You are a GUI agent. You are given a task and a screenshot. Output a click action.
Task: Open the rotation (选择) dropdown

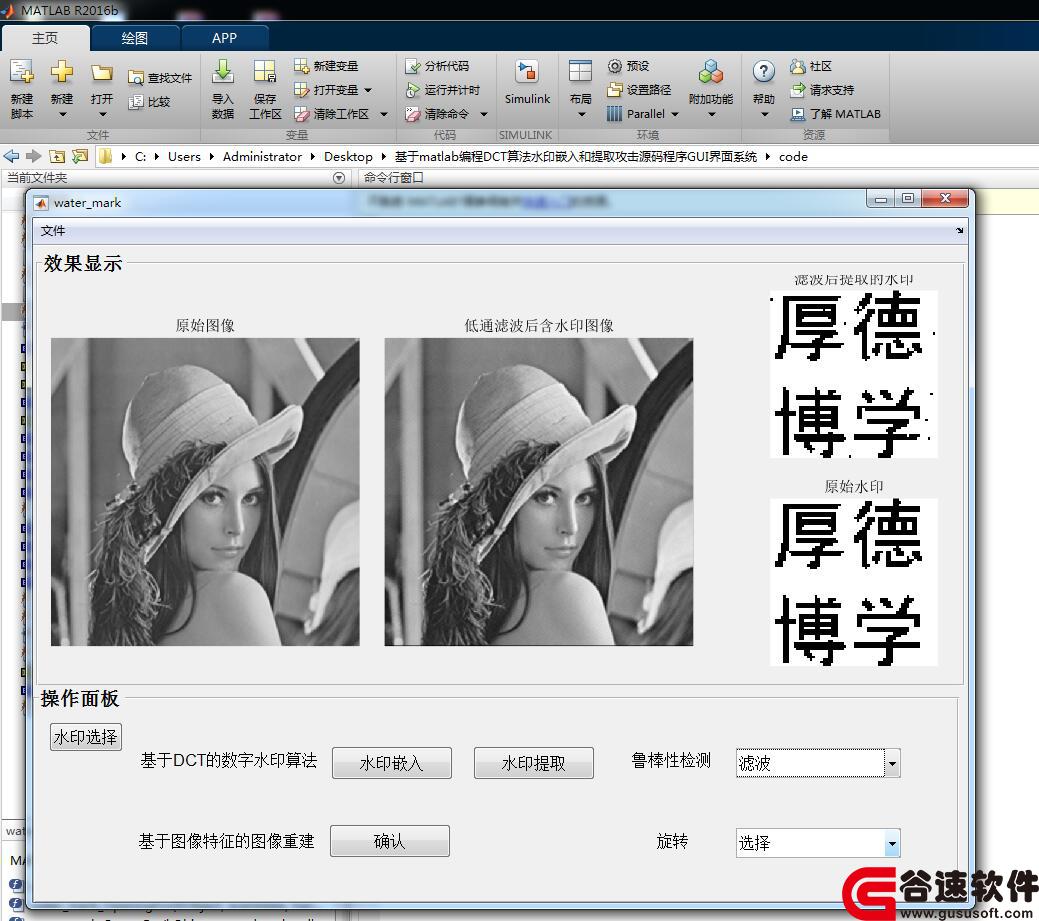click(x=892, y=843)
